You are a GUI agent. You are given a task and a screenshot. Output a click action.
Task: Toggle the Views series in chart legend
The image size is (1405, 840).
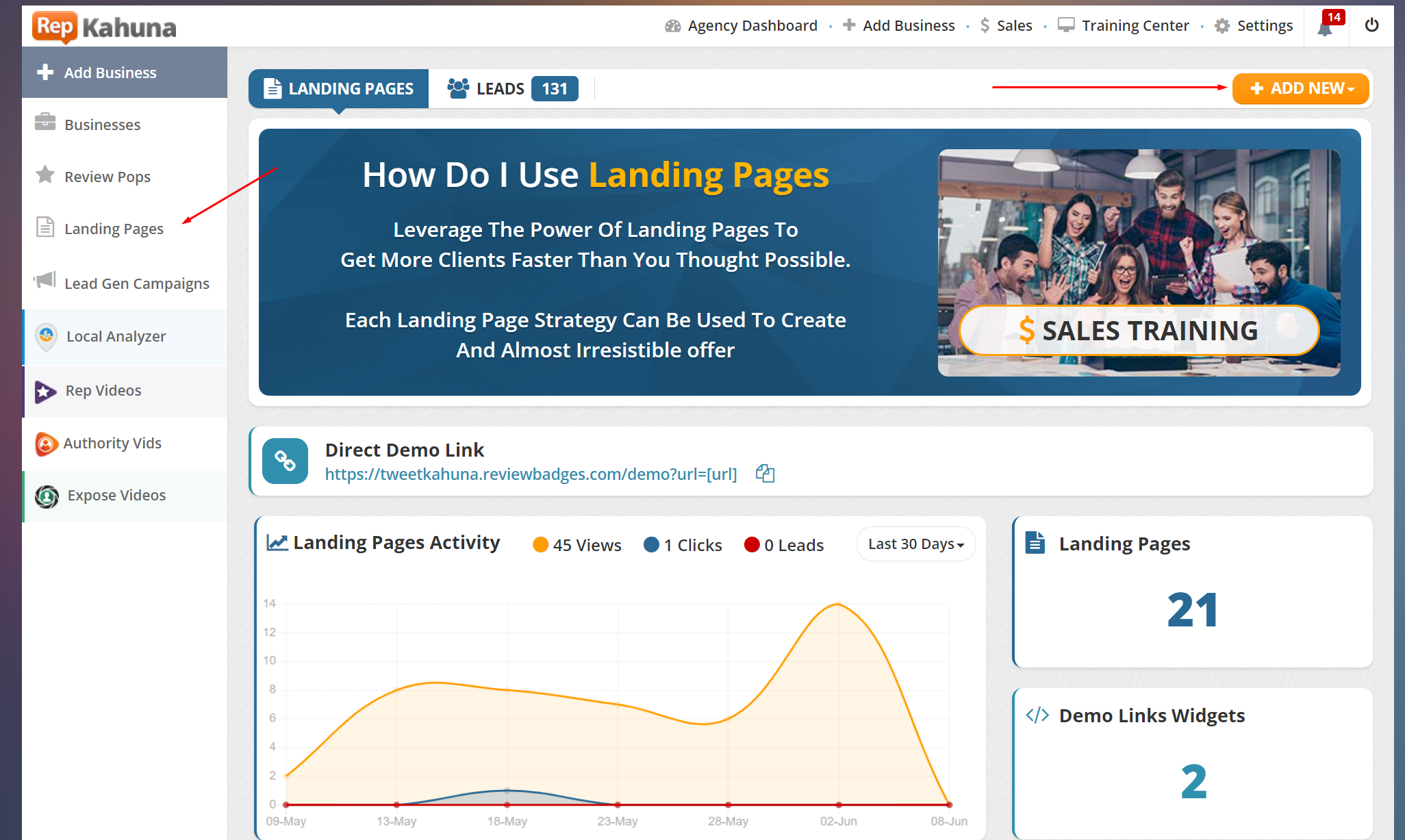[577, 545]
